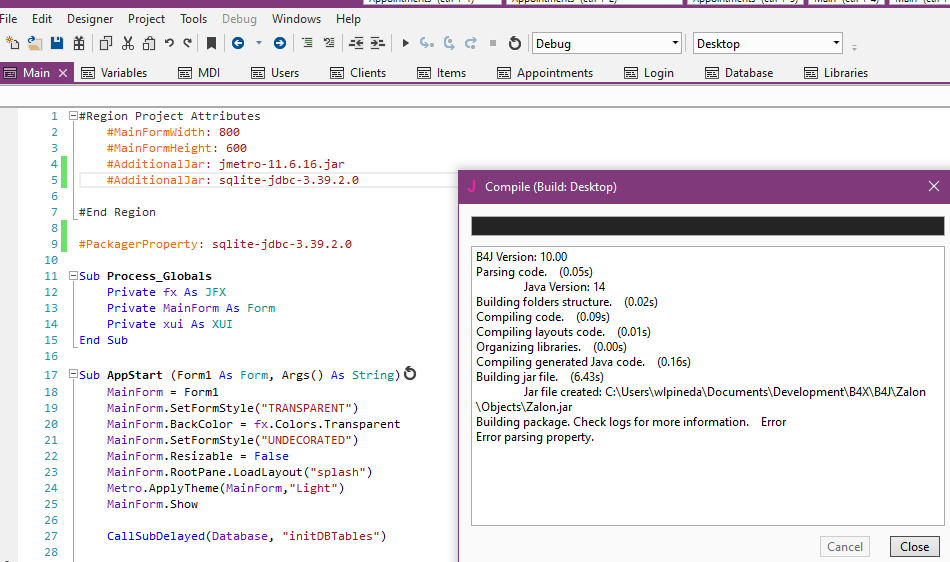Open the Desktop build target dropdown

(836, 43)
